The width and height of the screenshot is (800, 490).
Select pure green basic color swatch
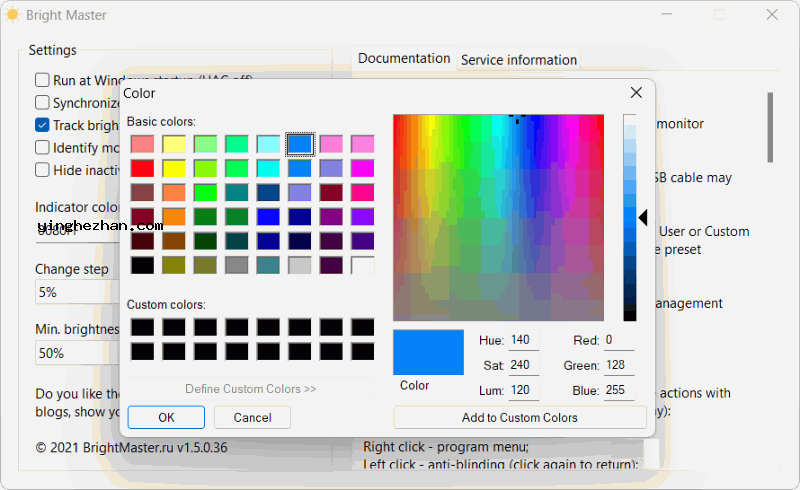coord(206,193)
